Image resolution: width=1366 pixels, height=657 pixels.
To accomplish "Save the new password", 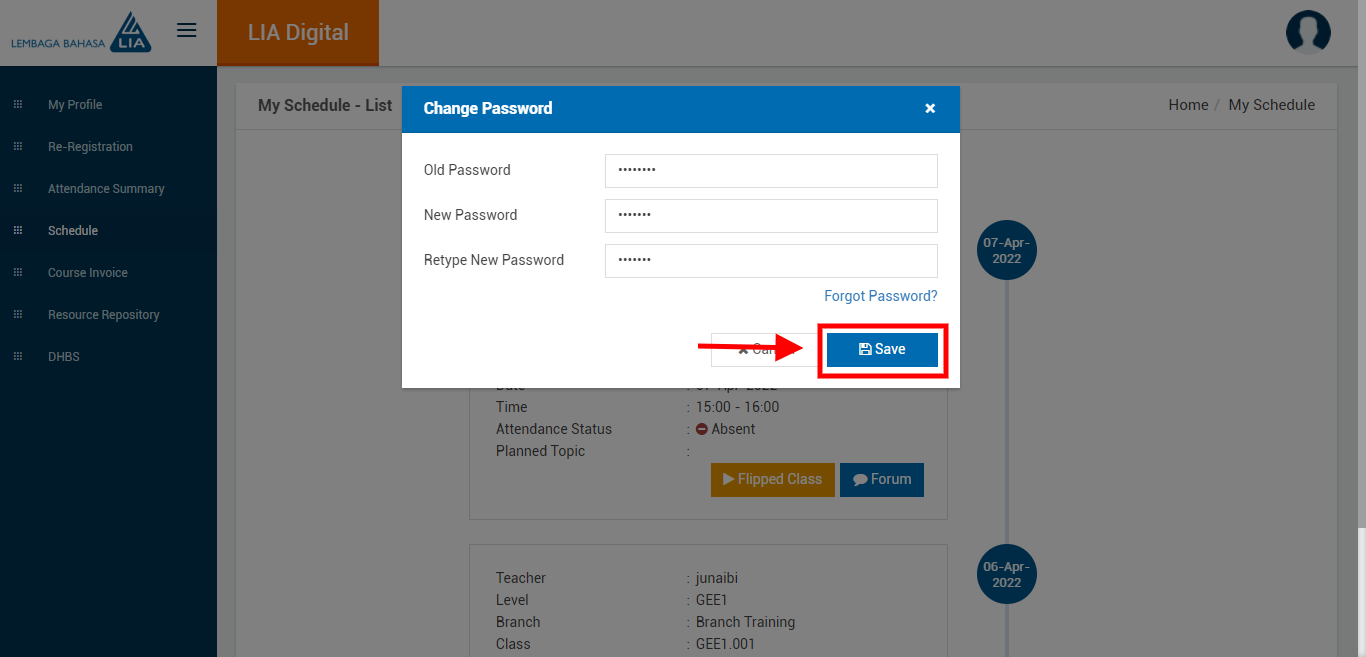I will click(882, 350).
